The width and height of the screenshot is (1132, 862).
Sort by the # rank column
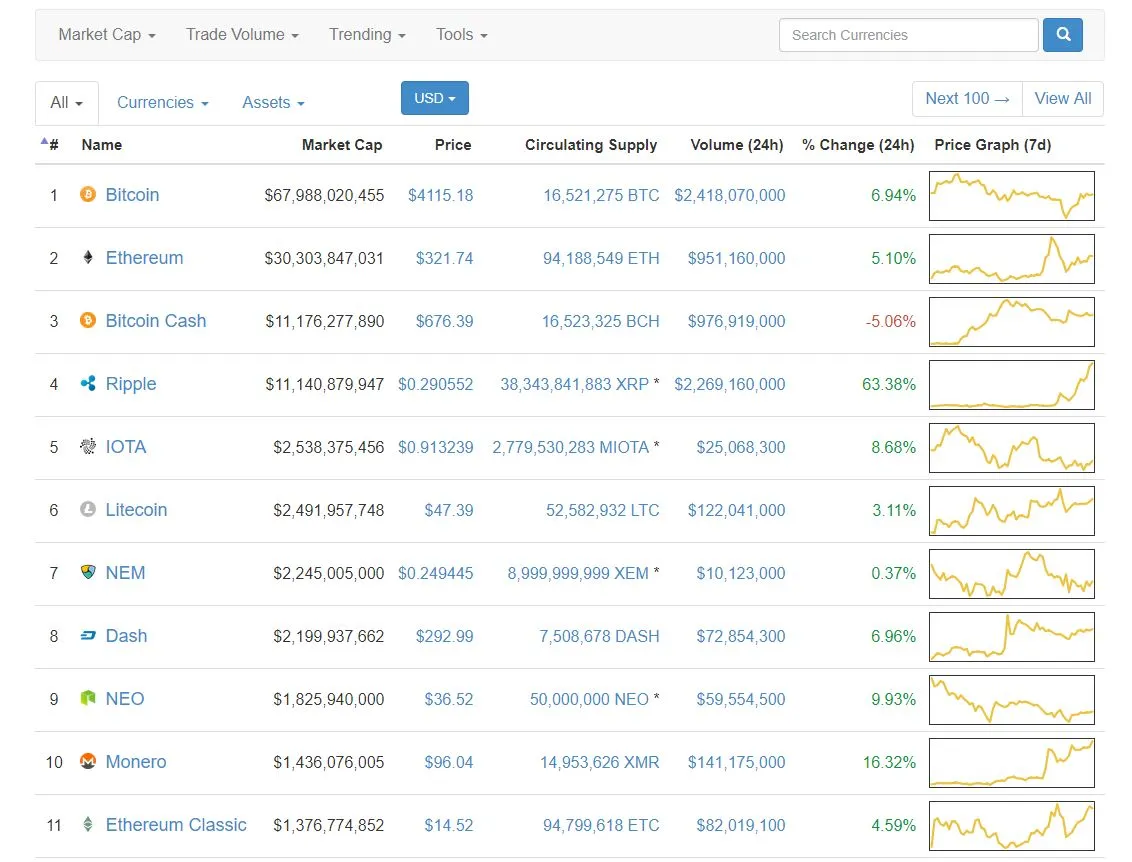[x=51, y=144]
